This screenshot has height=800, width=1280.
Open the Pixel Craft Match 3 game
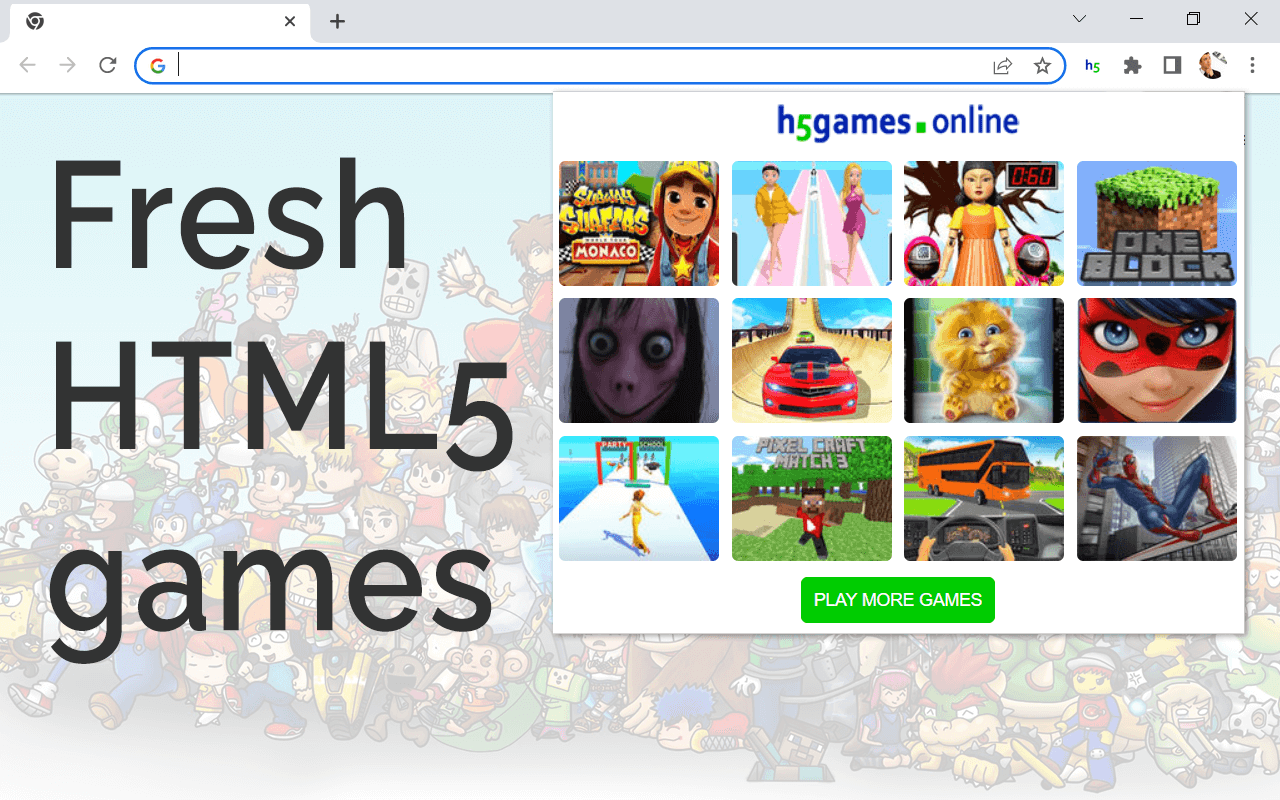(x=812, y=498)
